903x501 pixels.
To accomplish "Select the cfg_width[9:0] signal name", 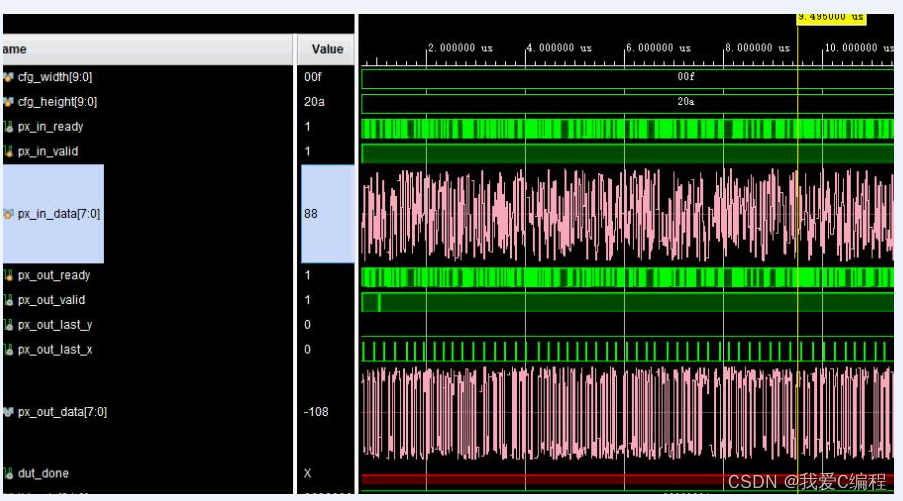I will (x=55, y=77).
